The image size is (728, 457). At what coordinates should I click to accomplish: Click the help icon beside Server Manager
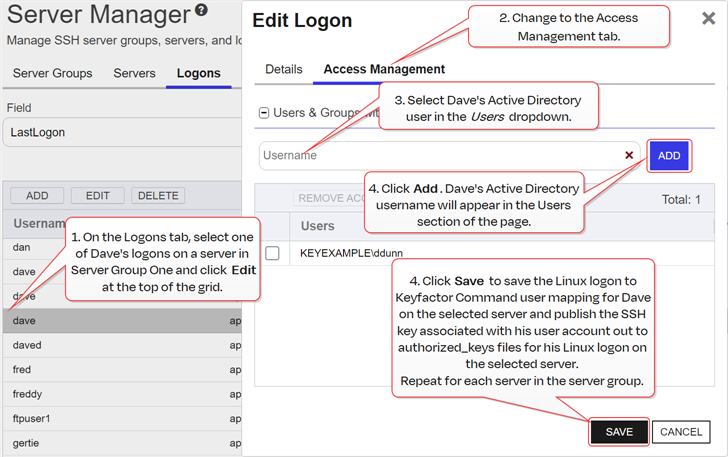pyautogui.click(x=202, y=12)
